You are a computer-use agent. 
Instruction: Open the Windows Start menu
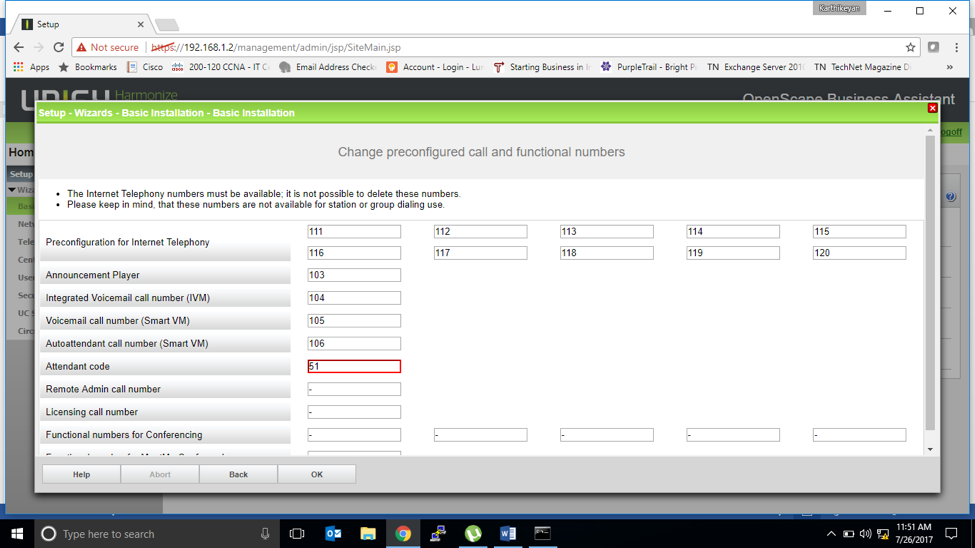[x=17, y=534]
